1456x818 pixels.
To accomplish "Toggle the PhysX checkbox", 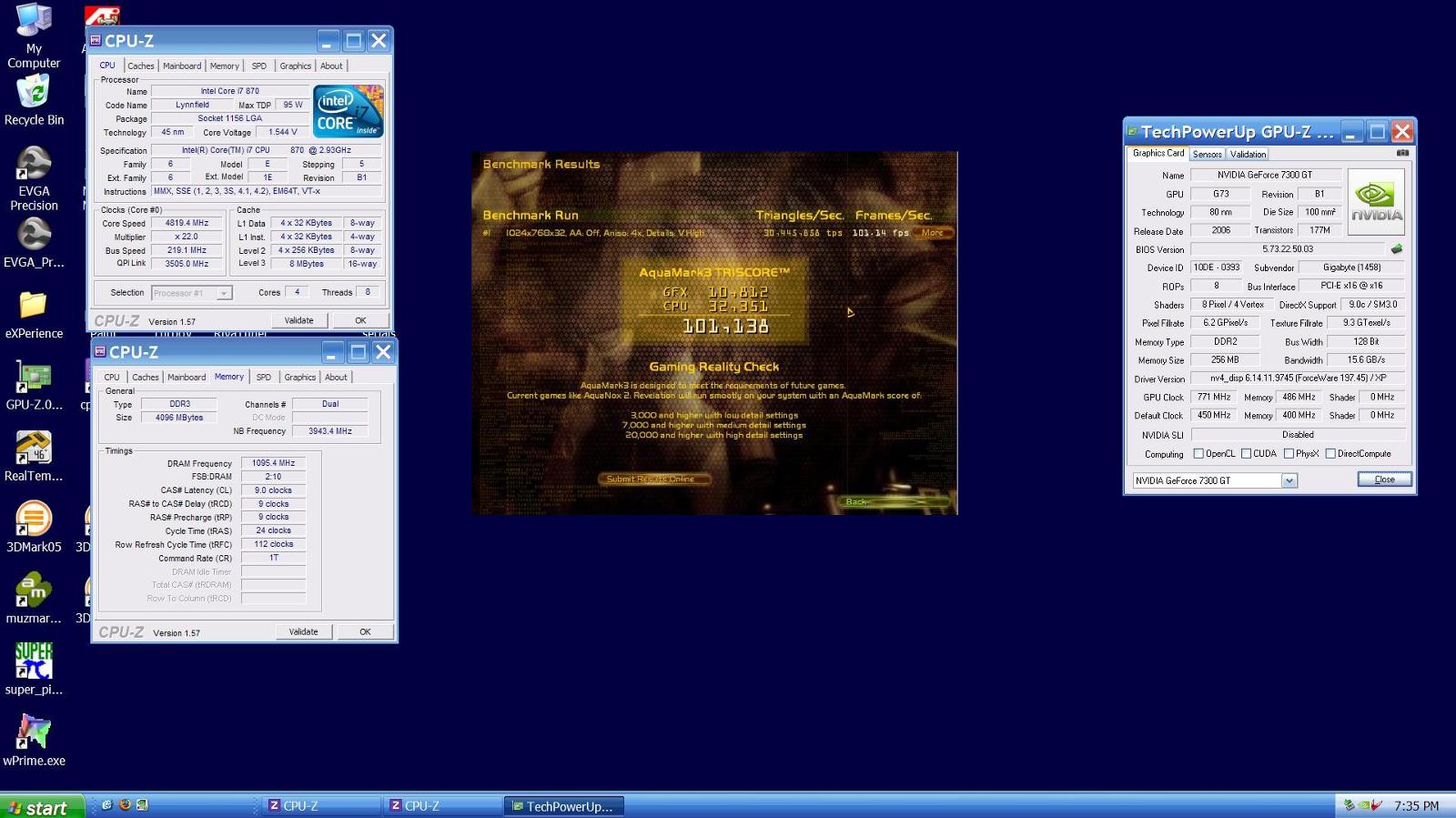I will coord(1289,453).
